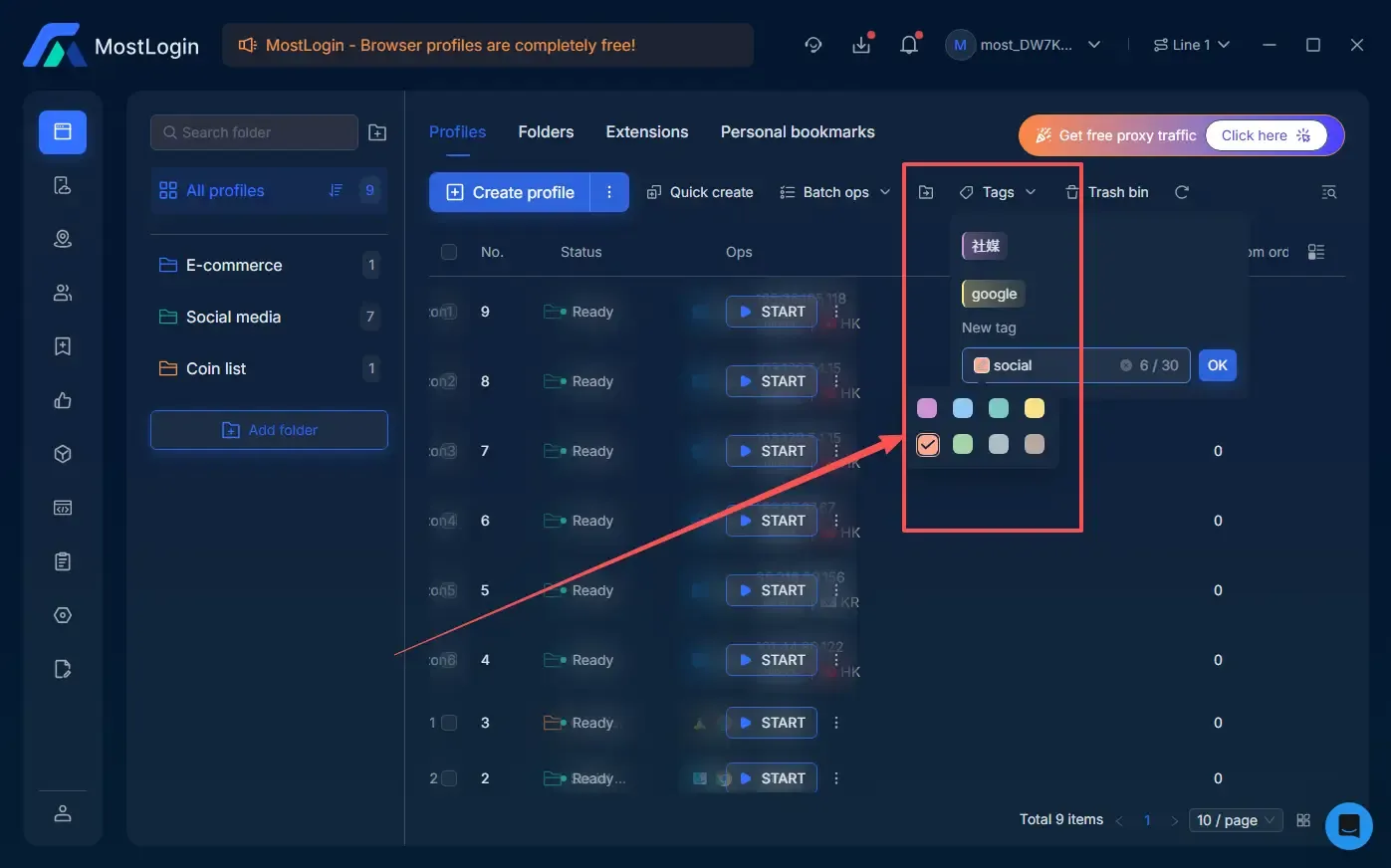Pick the yellow tag color swatch
1391x868 pixels.
point(1035,408)
